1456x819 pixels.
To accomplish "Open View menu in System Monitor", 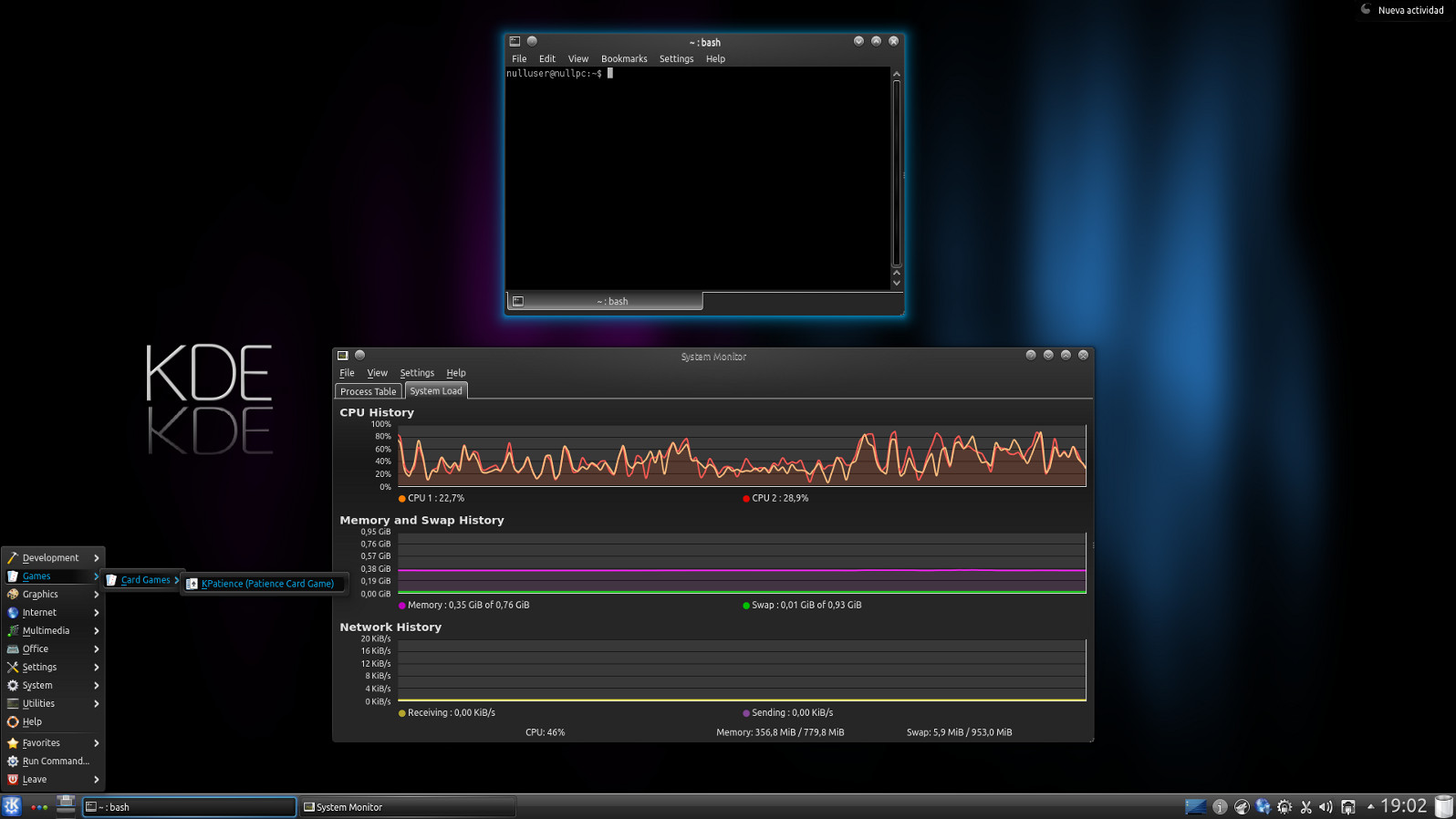I will (378, 373).
